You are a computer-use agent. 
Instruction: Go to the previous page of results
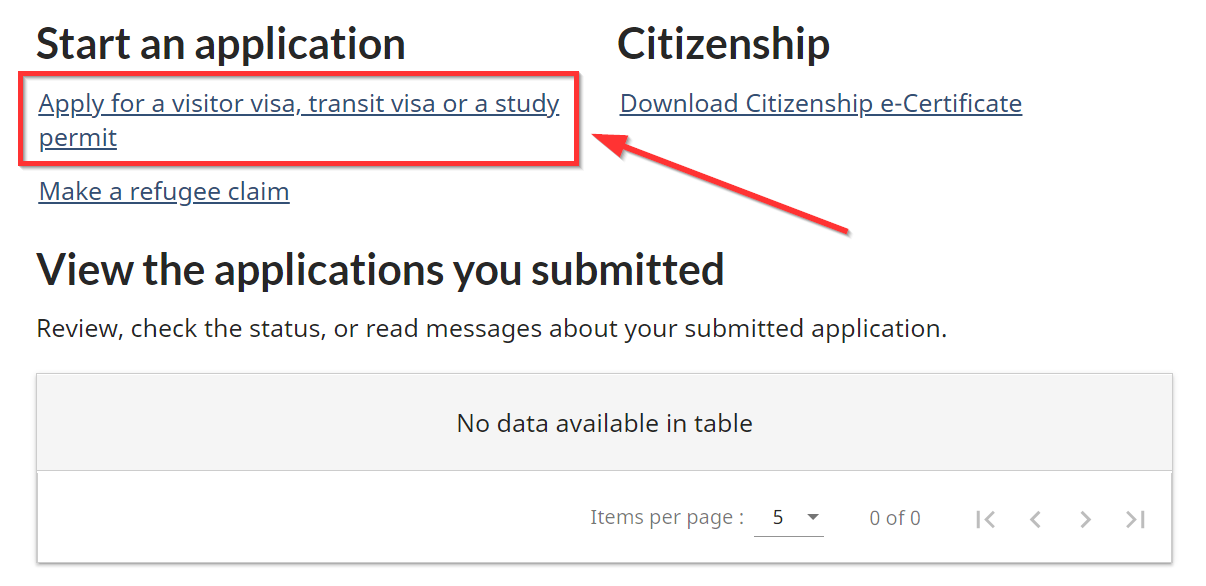(1035, 519)
